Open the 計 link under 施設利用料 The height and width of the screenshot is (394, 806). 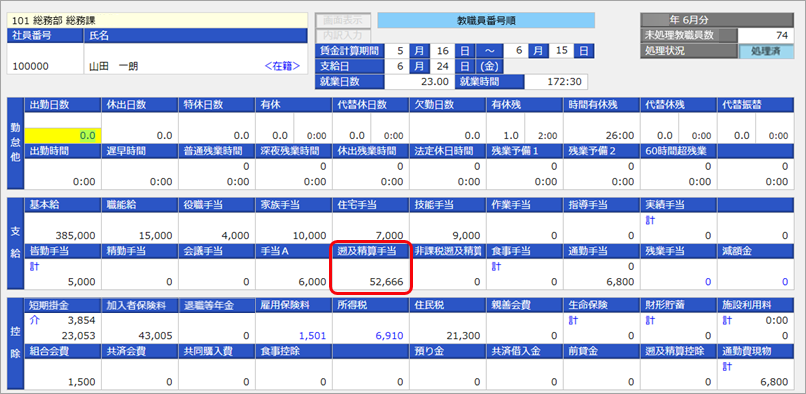click(x=727, y=320)
